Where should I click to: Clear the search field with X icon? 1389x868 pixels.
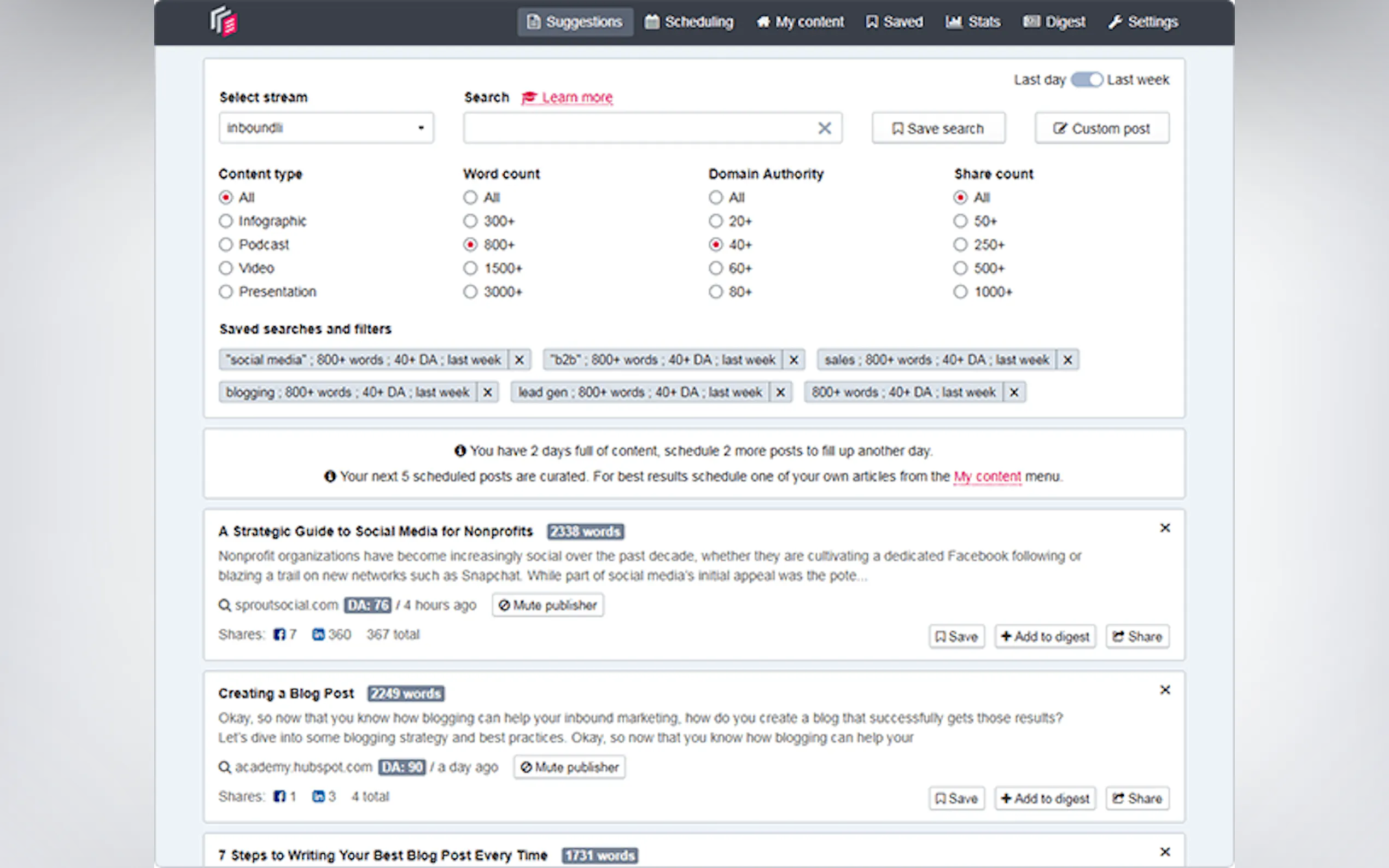(824, 128)
